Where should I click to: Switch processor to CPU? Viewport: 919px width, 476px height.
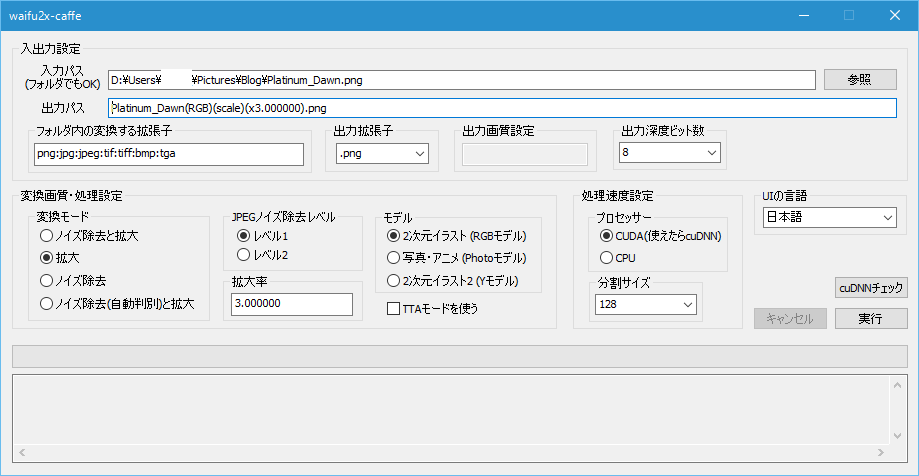pos(607,257)
